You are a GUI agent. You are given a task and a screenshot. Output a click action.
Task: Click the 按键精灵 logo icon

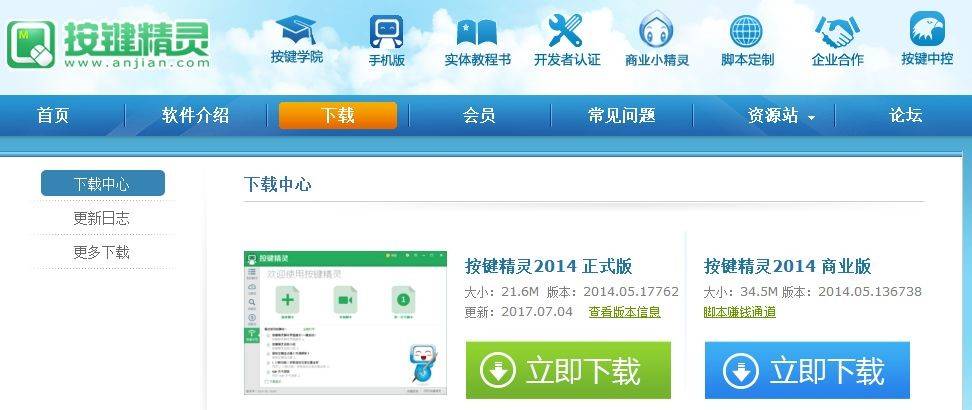click(x=31, y=45)
